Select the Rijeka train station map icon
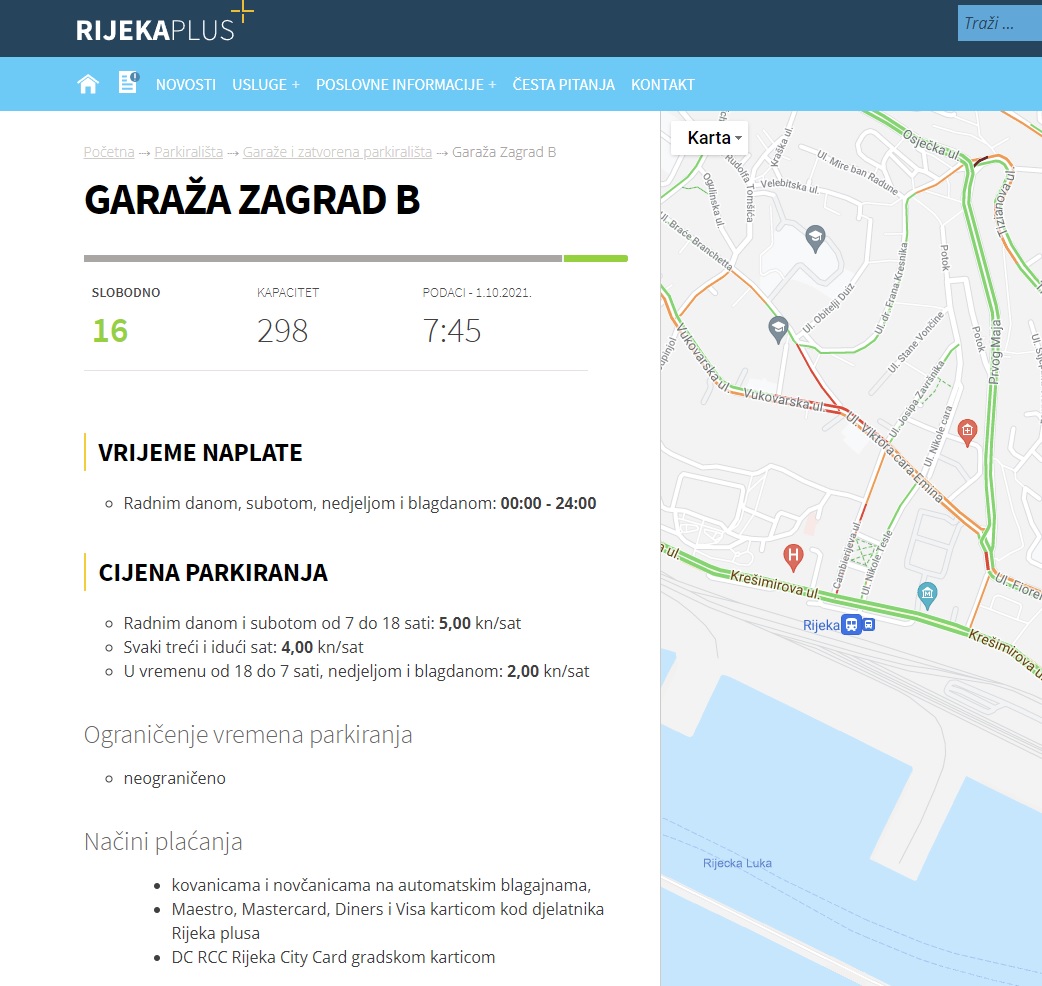This screenshot has height=986, width=1042. (859, 624)
